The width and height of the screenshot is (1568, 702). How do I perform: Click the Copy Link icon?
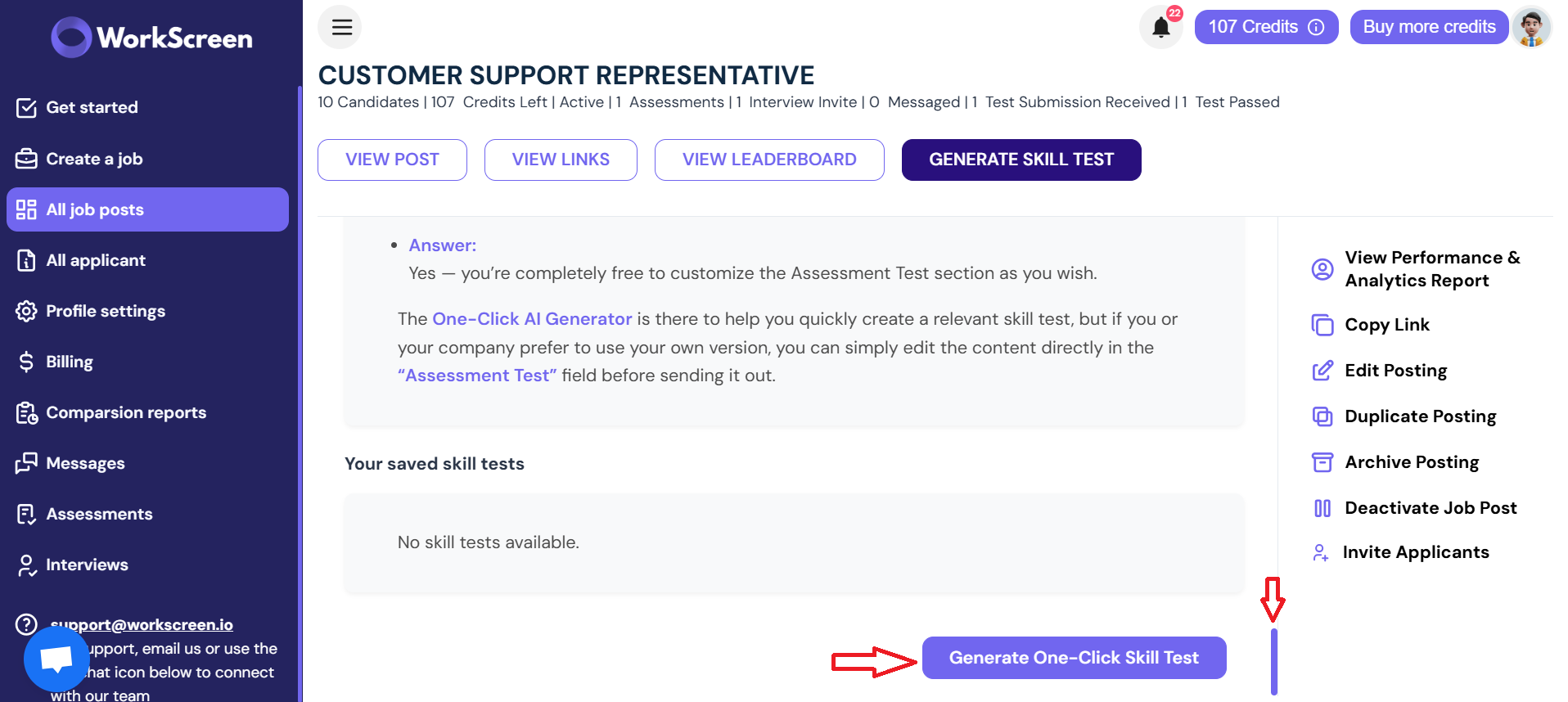coord(1322,325)
